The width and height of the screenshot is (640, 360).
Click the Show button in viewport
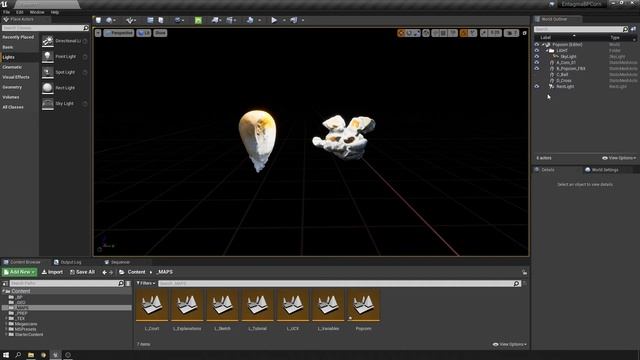(x=160, y=33)
